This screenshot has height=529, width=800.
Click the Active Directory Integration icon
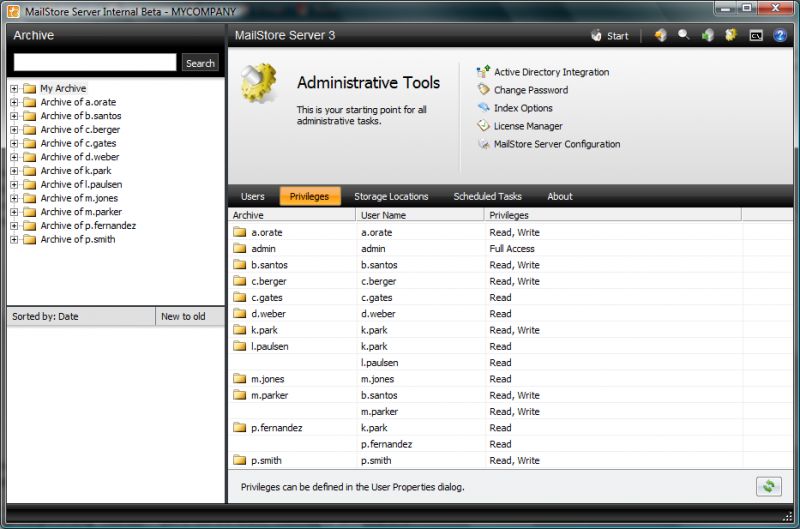[483, 72]
